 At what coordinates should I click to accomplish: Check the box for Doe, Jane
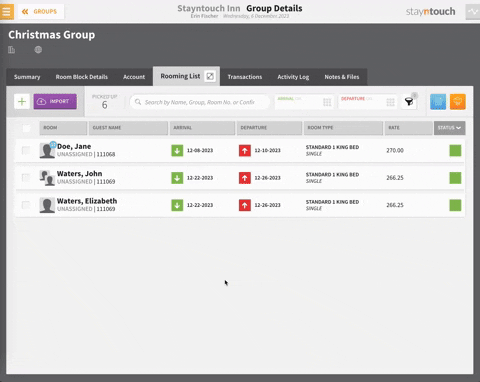point(26,150)
